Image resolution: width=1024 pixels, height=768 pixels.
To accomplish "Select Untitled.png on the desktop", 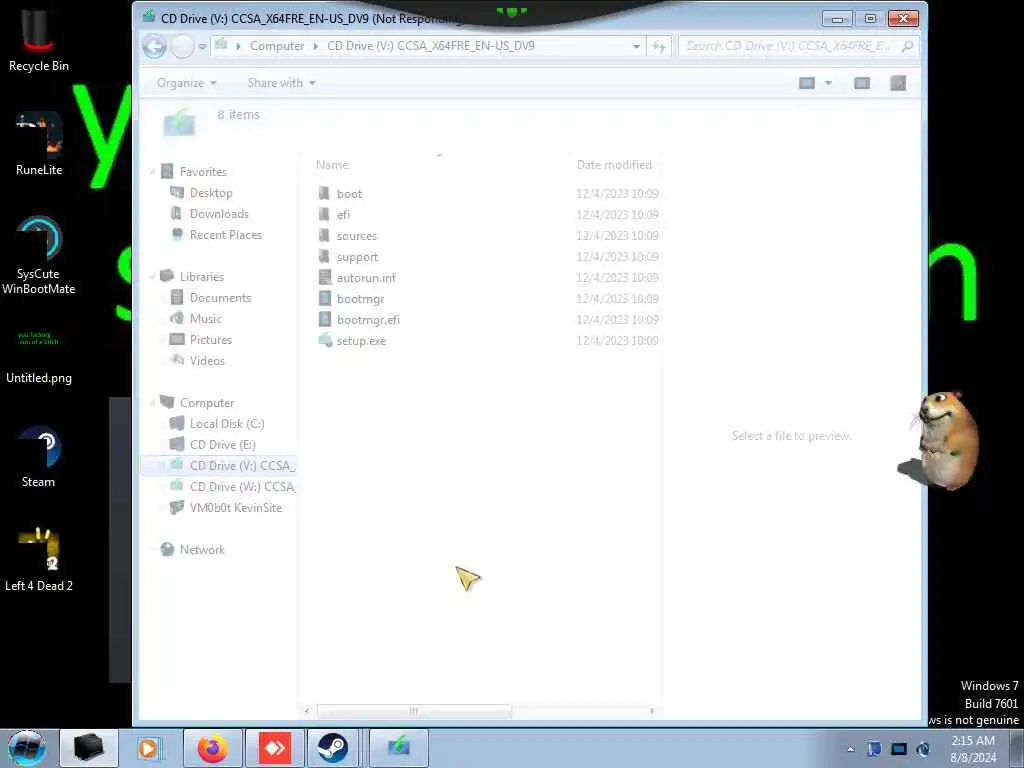I will tap(39, 356).
